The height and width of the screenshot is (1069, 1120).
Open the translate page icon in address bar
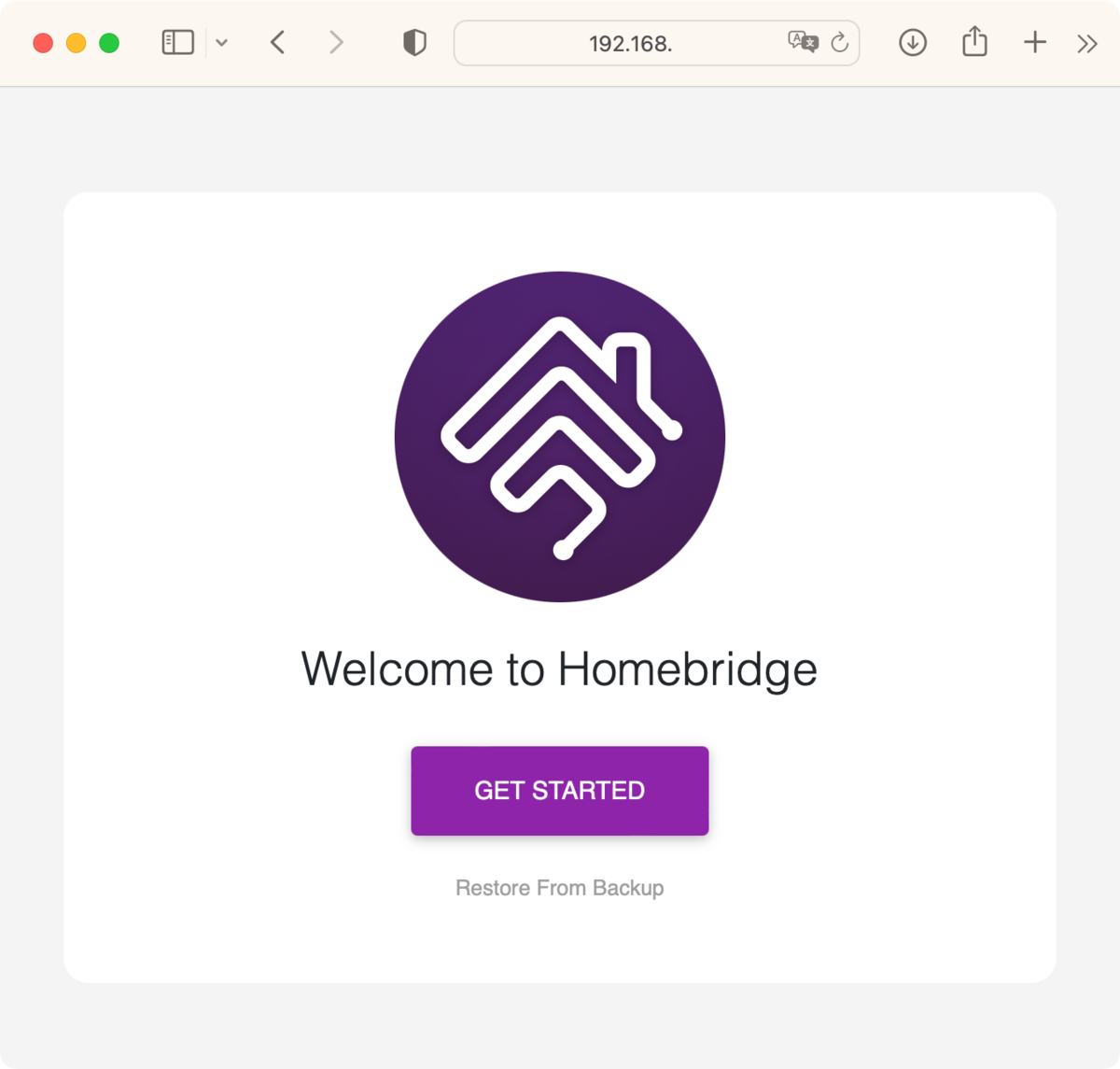point(803,42)
